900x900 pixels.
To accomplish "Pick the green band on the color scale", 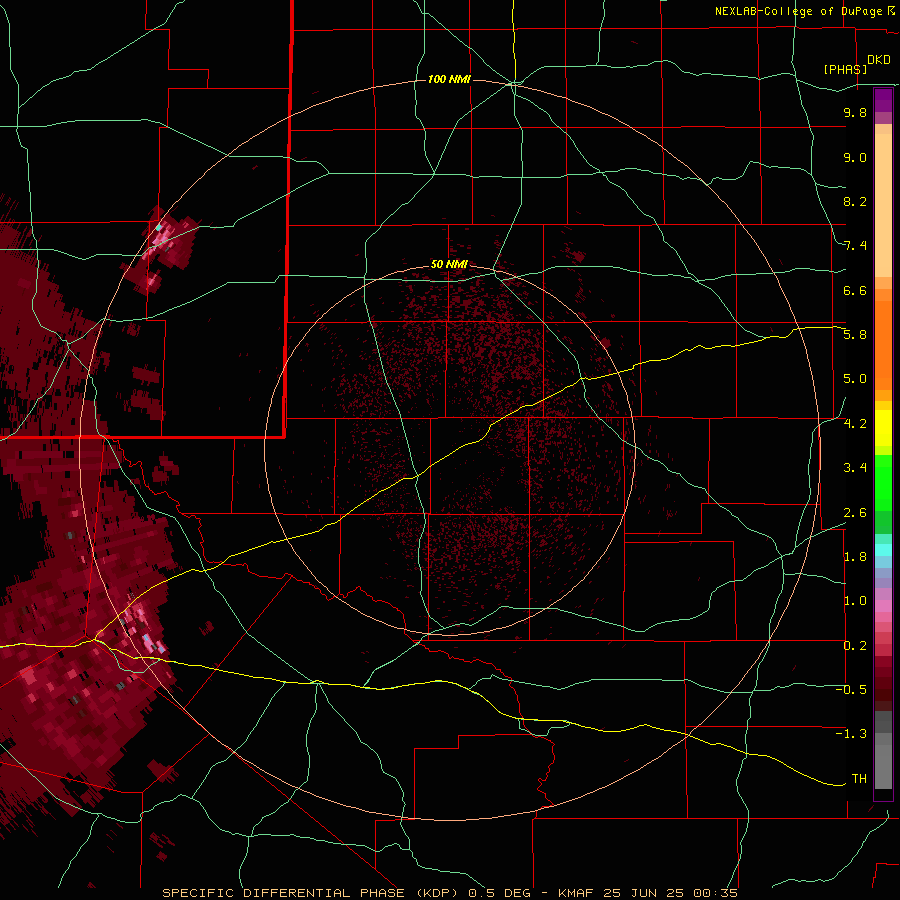I will coord(883,483).
